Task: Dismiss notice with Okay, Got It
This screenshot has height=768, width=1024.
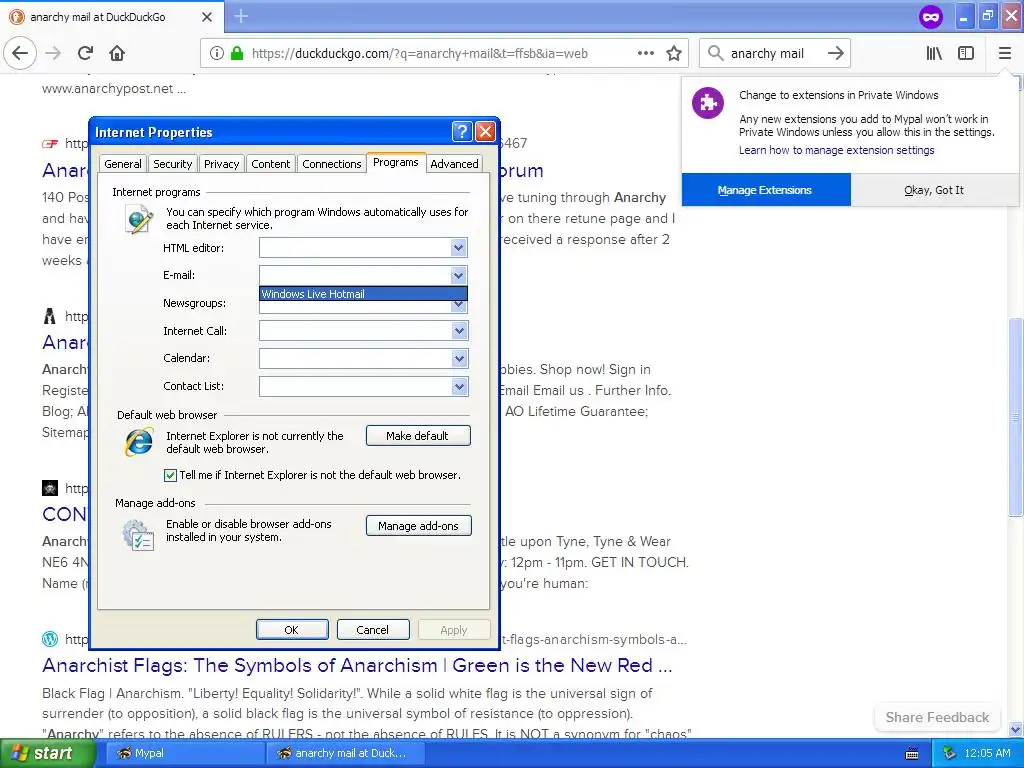Action: 934,190
